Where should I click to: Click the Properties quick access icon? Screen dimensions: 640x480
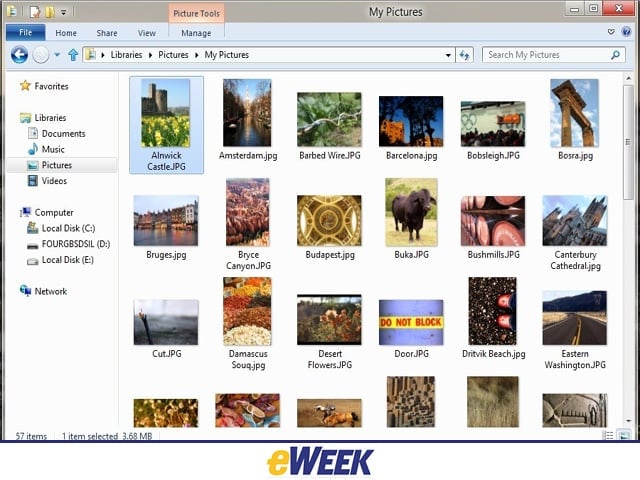[36, 12]
